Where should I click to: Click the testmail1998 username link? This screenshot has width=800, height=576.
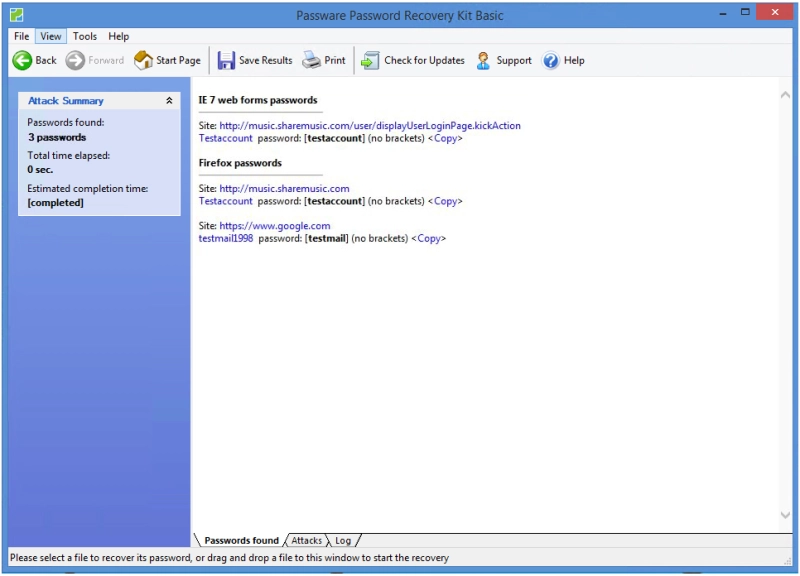(x=226, y=238)
